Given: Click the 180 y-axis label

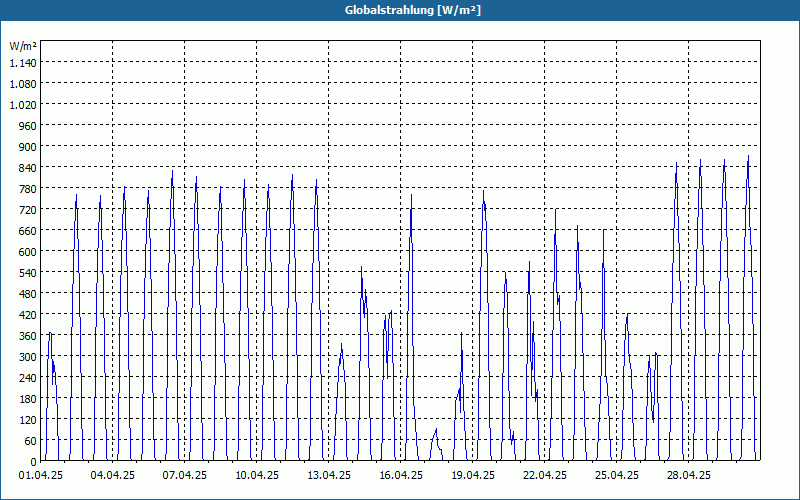Looking at the screenshot, I should (x=28, y=399).
